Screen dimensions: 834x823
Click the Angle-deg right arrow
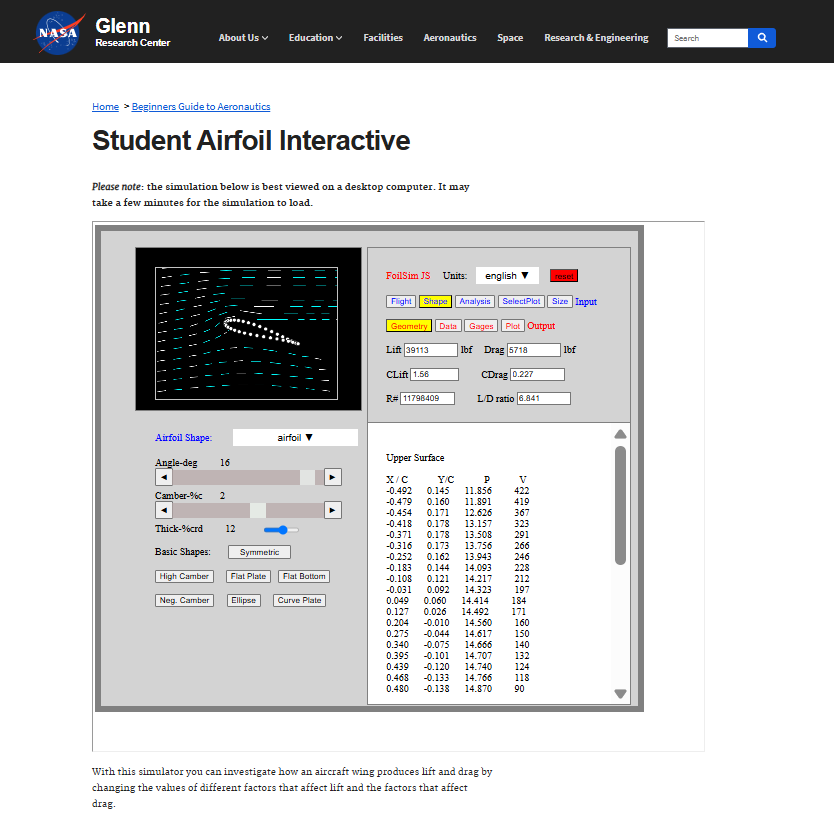(333, 477)
